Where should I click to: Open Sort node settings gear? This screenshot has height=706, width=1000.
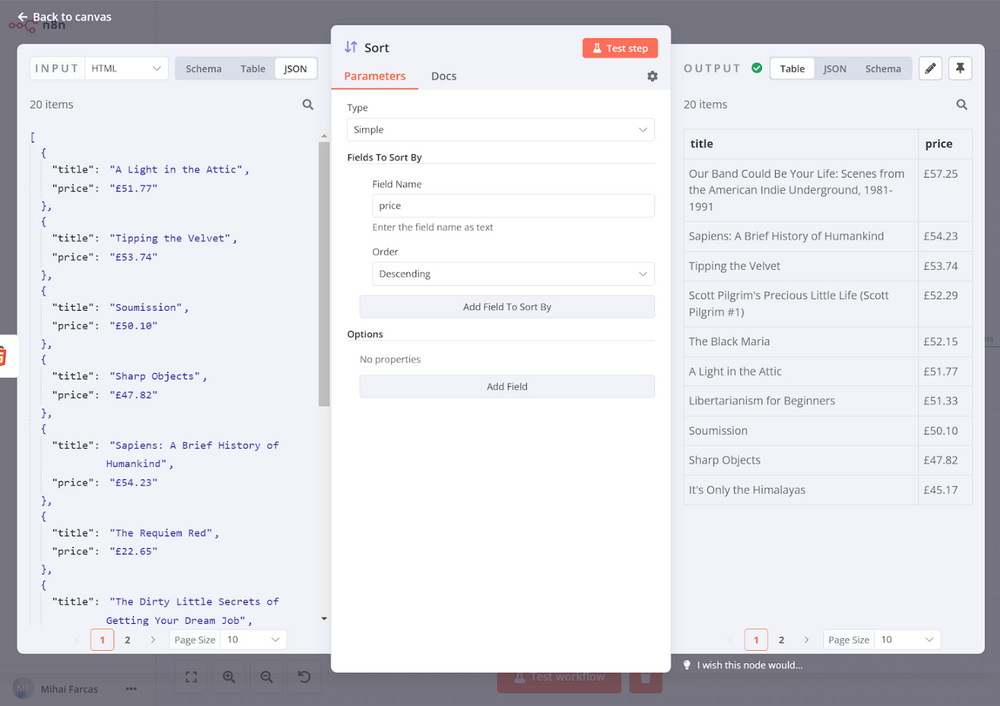tap(652, 76)
